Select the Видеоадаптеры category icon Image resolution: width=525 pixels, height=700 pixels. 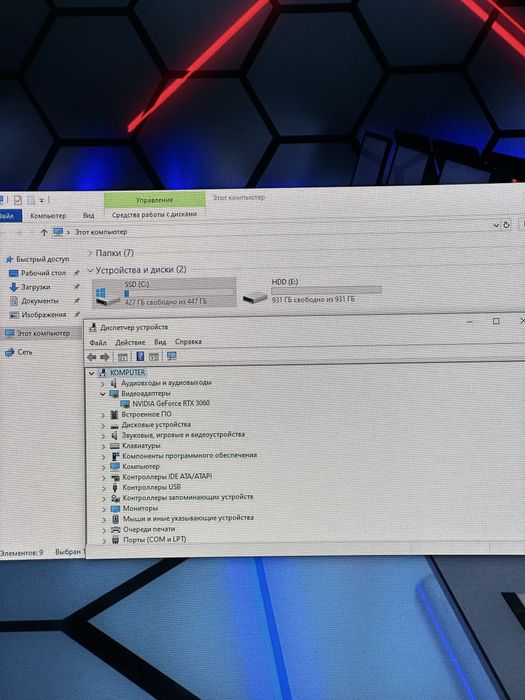tap(114, 394)
